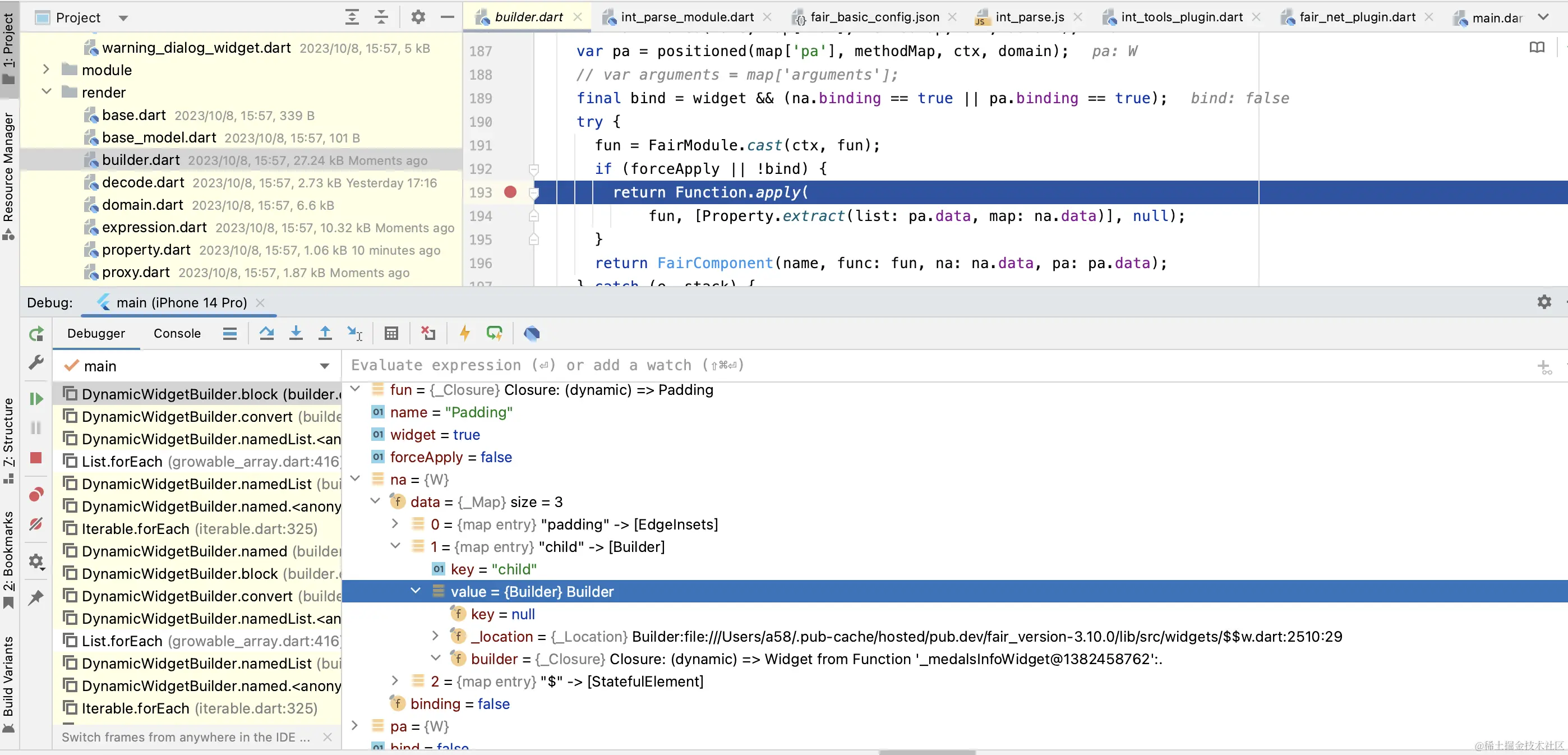Collapse the na variable node
This screenshot has height=755, width=1568.
pyautogui.click(x=356, y=479)
